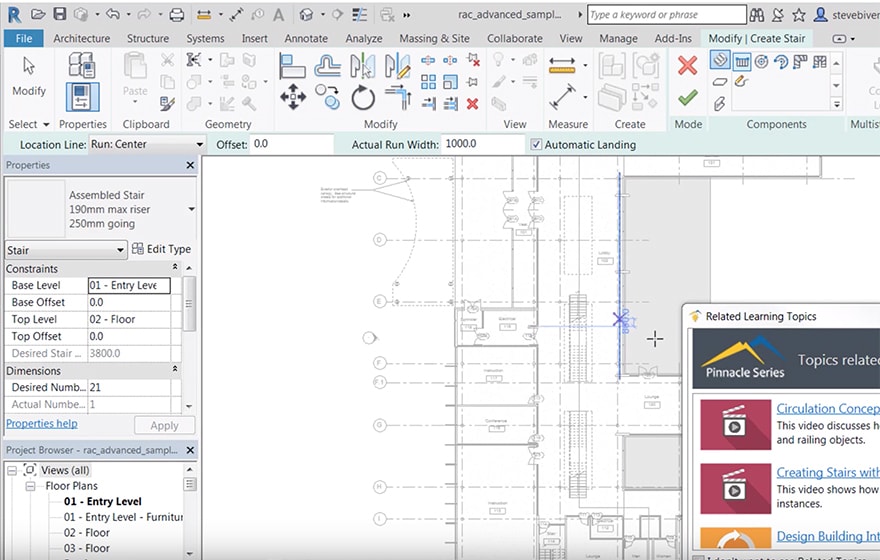Select the Trim/Extend to Corner tool
The width and height of the screenshot is (880, 560).
pos(398,97)
